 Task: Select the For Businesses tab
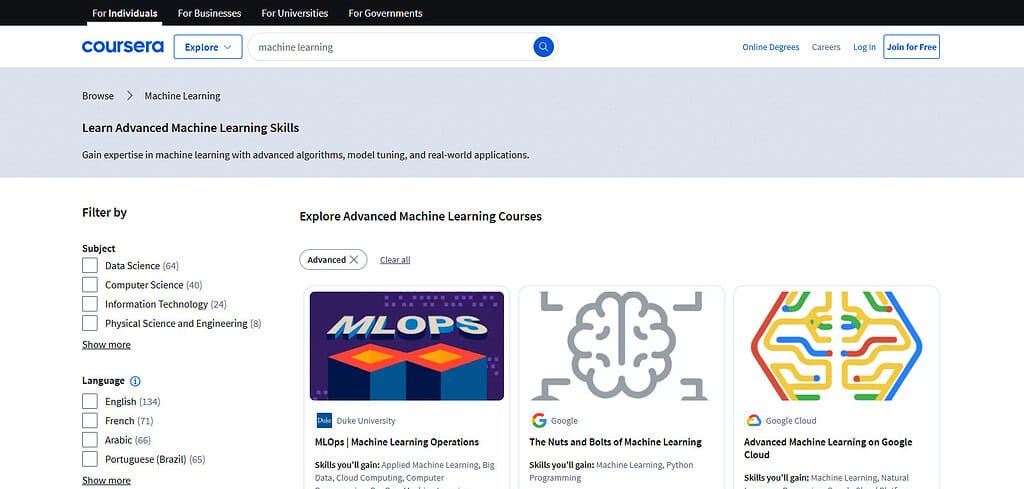210,13
